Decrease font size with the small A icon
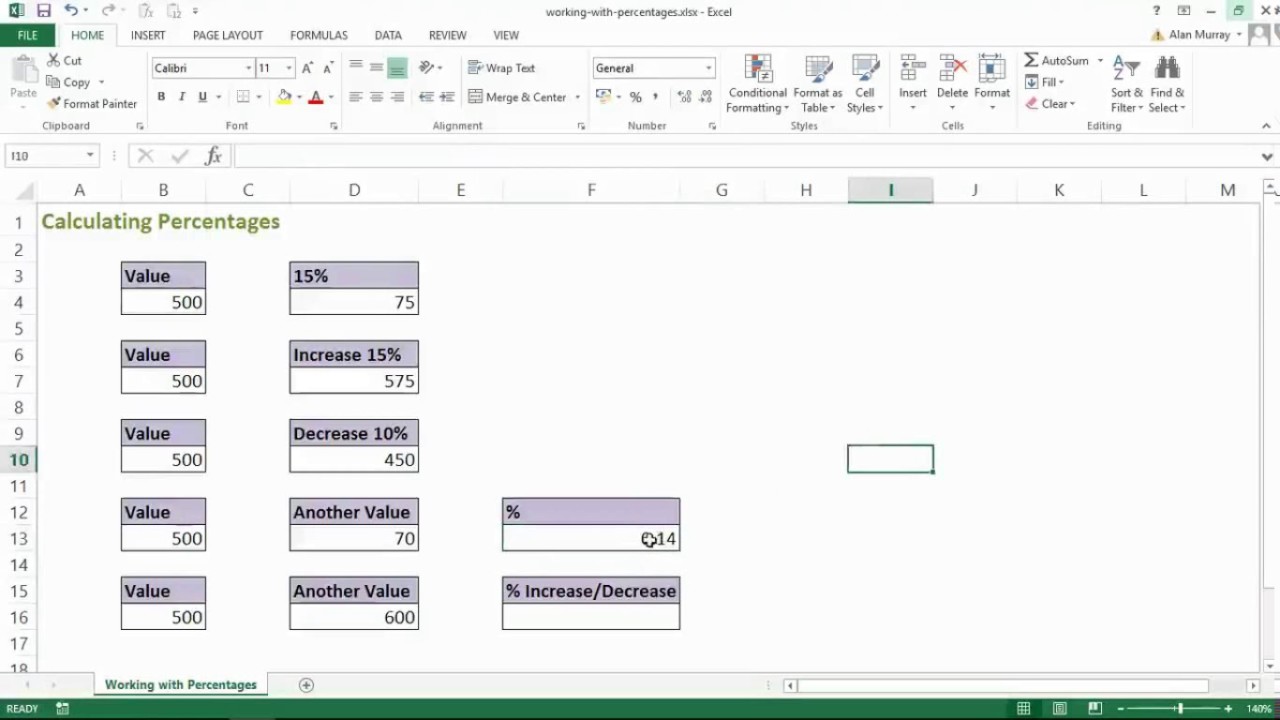Image resolution: width=1280 pixels, height=720 pixels. click(327, 68)
